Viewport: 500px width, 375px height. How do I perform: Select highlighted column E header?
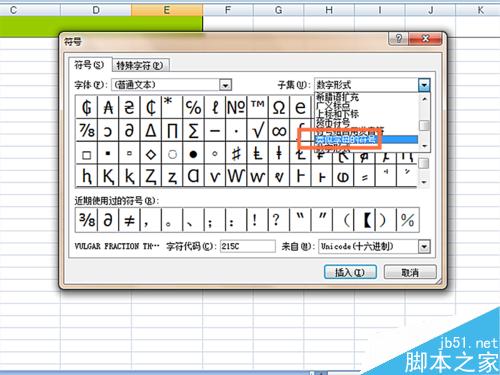point(167,10)
